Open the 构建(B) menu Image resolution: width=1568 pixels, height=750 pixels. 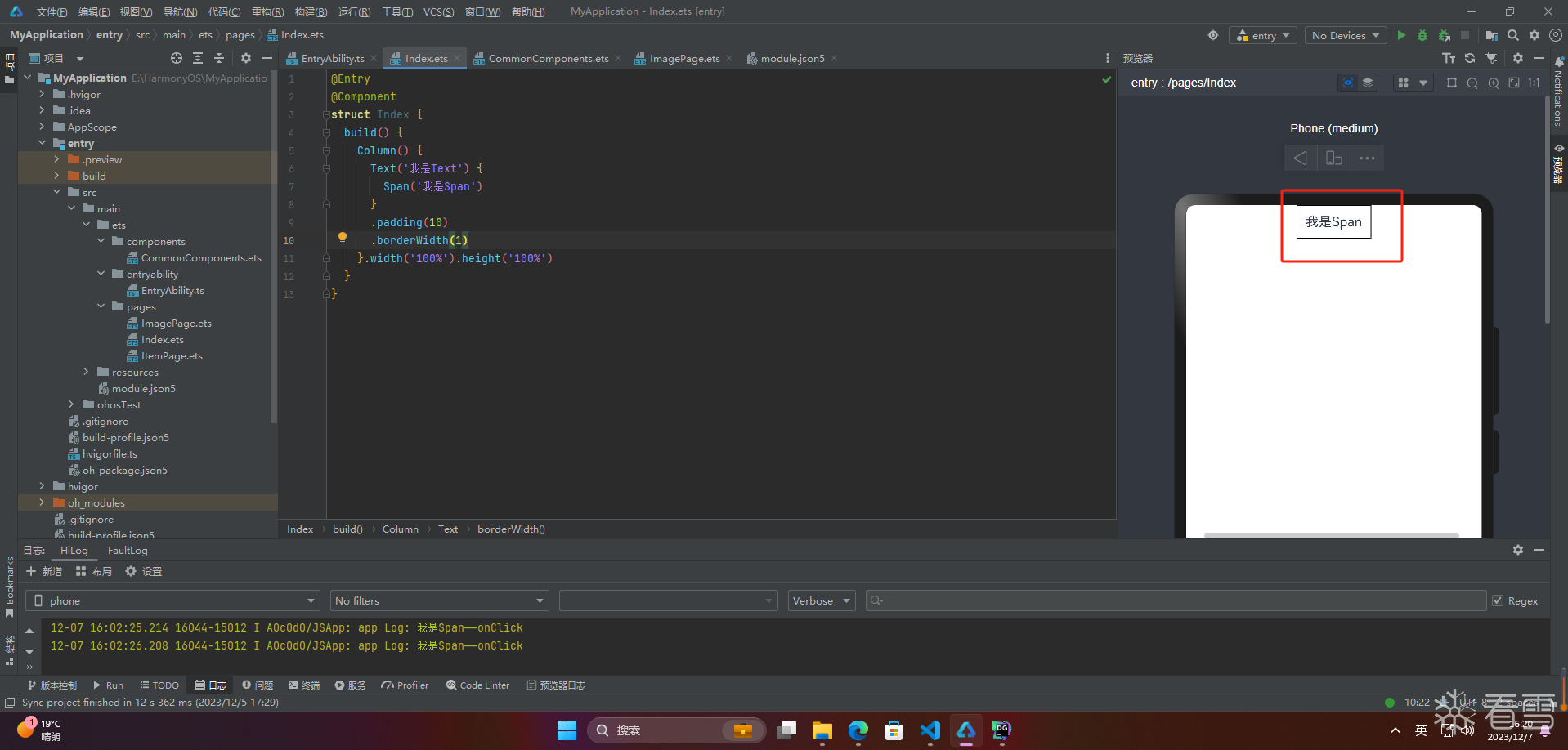tap(311, 11)
